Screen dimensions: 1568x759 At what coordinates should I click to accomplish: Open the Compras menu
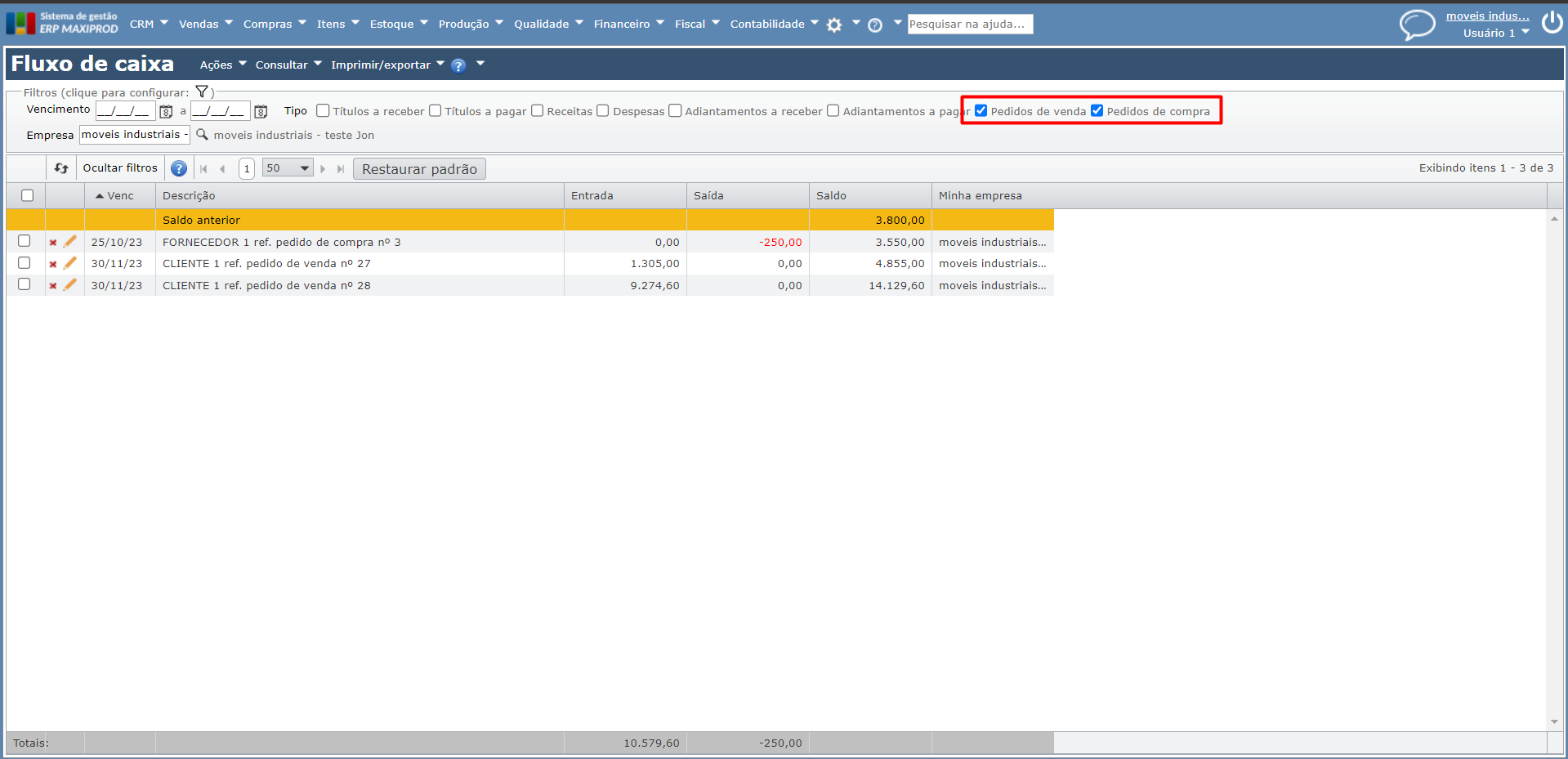(x=275, y=24)
